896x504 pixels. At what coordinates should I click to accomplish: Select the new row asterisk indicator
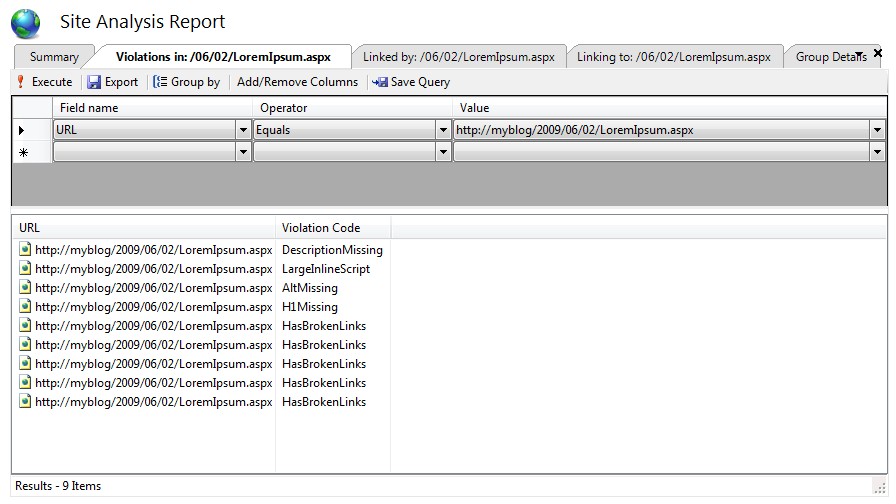(x=23, y=153)
